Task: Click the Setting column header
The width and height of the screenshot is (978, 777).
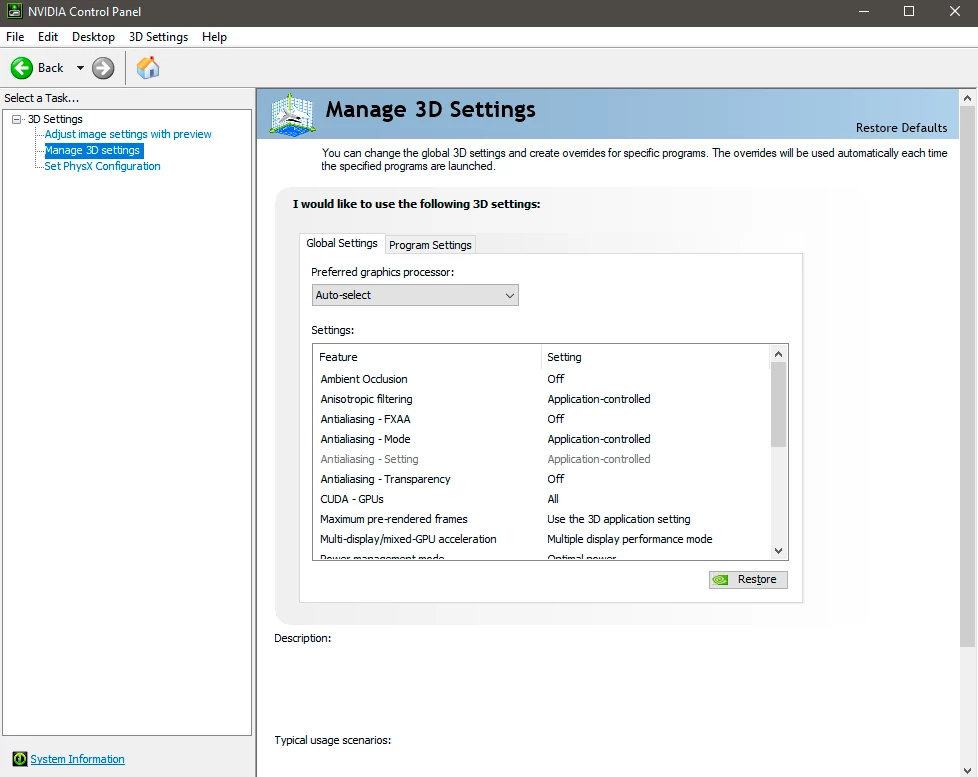Action: 656,357
